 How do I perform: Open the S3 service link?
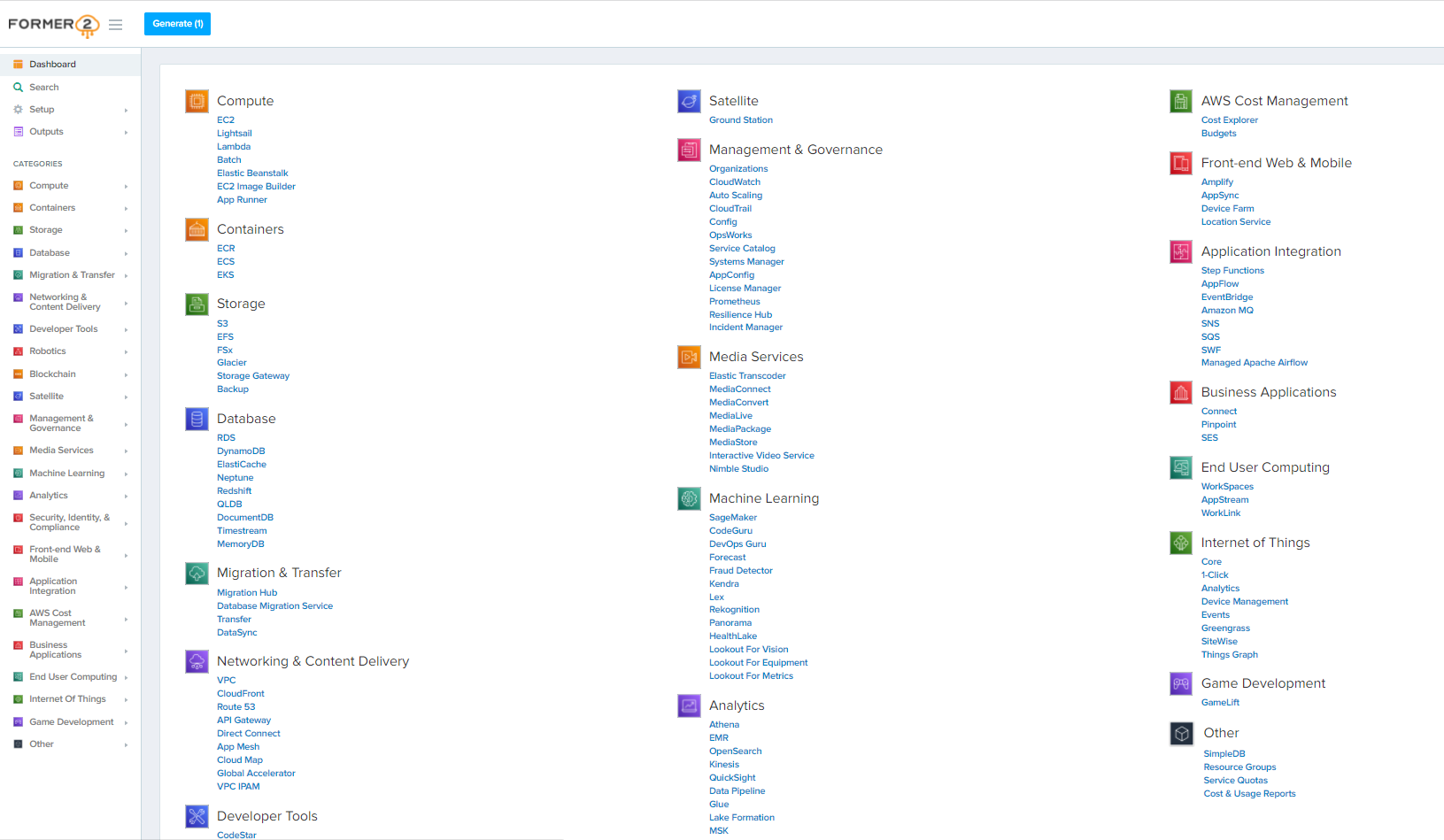(222, 324)
